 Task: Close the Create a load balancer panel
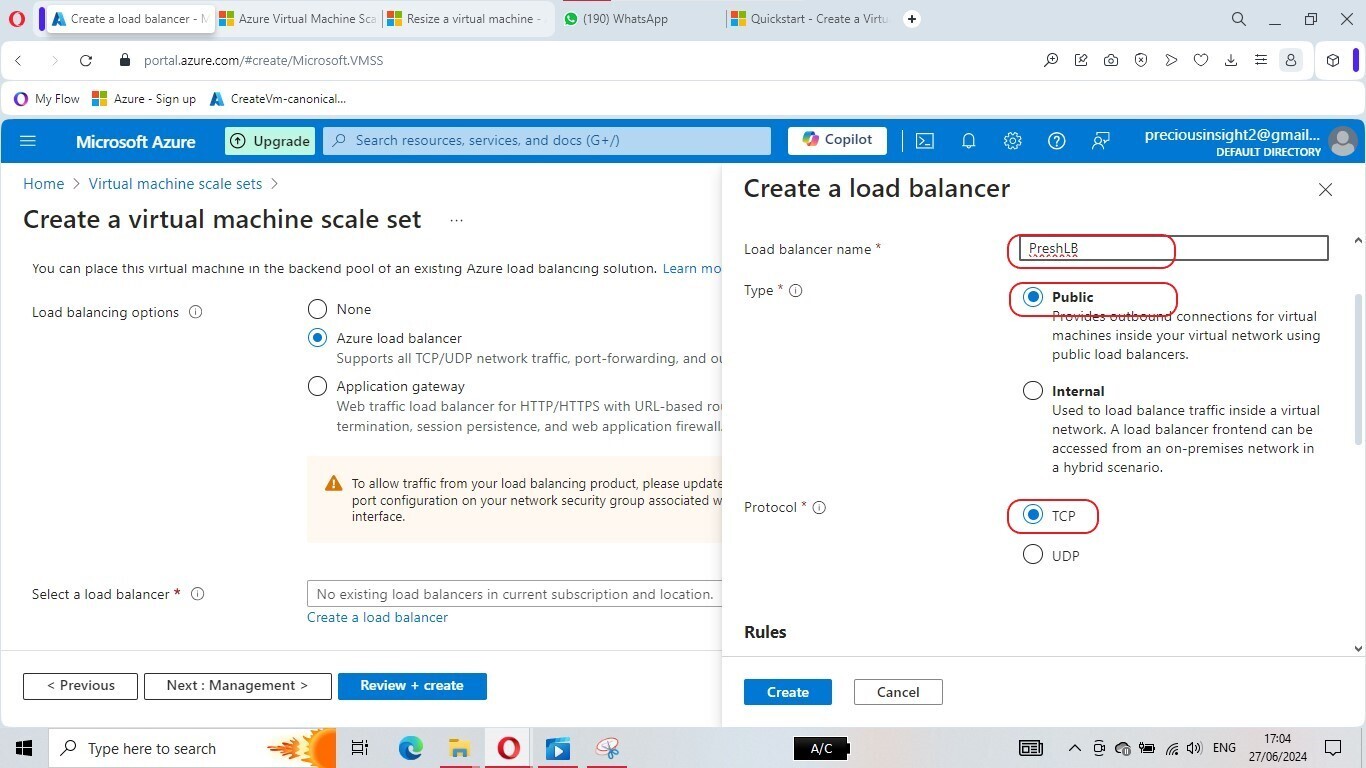pos(1325,189)
